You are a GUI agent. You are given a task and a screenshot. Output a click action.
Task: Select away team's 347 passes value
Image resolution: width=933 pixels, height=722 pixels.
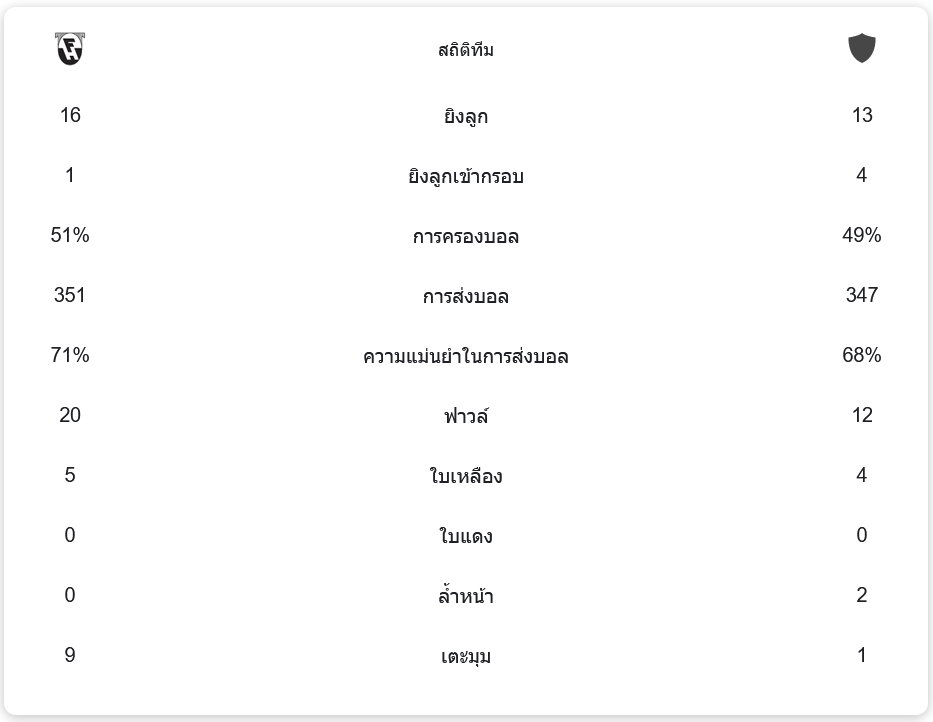[x=861, y=295]
